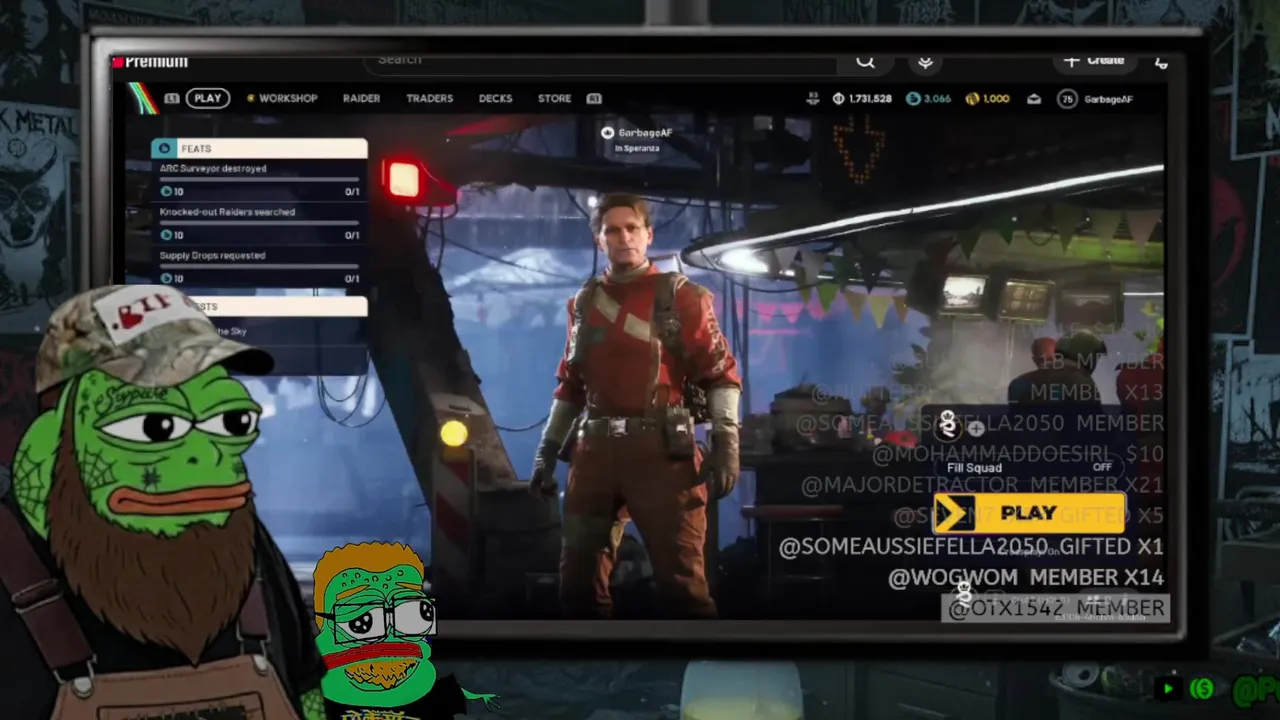Select the FEATS panel header
This screenshot has width=1280, height=720.
(x=259, y=148)
